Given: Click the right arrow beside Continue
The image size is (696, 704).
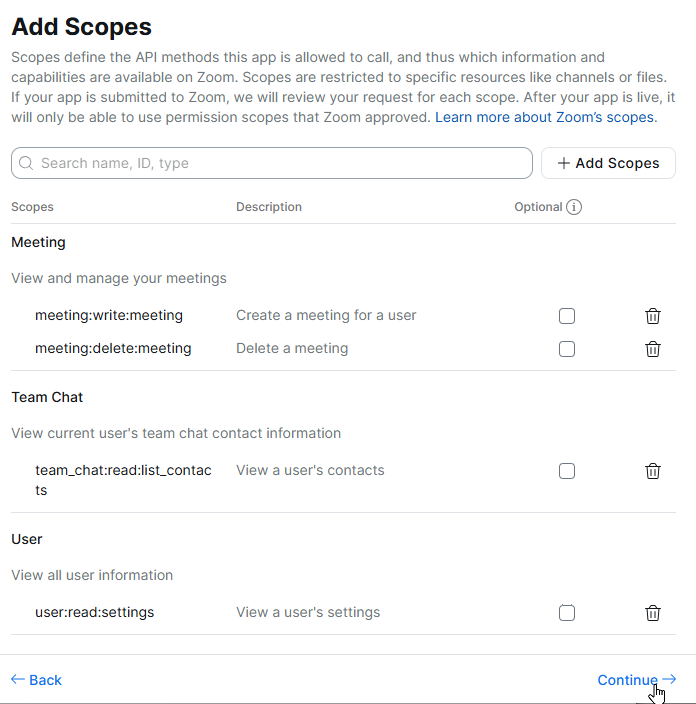Looking at the screenshot, I should coord(669,679).
